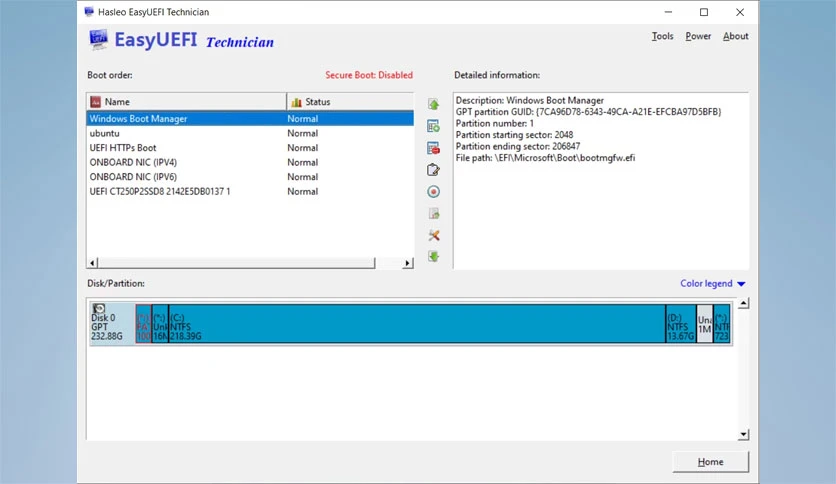Set one-time boot with the red dot icon

(x=433, y=192)
